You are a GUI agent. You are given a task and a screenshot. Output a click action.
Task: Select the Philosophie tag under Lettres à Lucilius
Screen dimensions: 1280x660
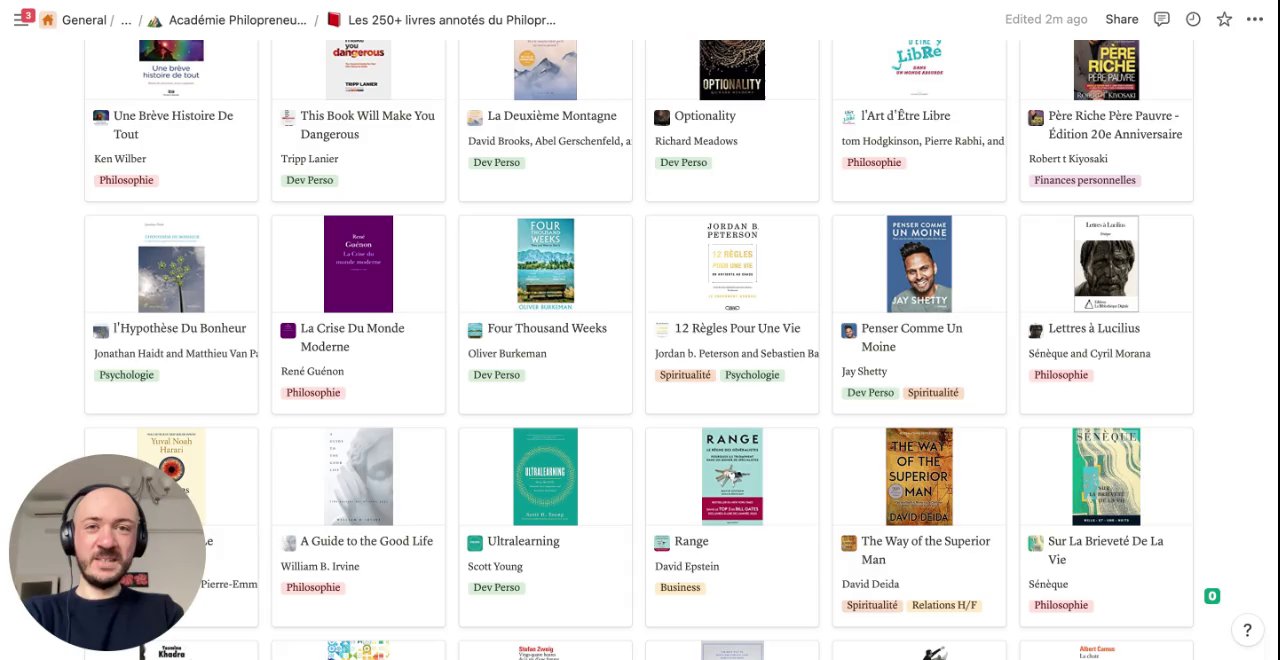click(1061, 375)
